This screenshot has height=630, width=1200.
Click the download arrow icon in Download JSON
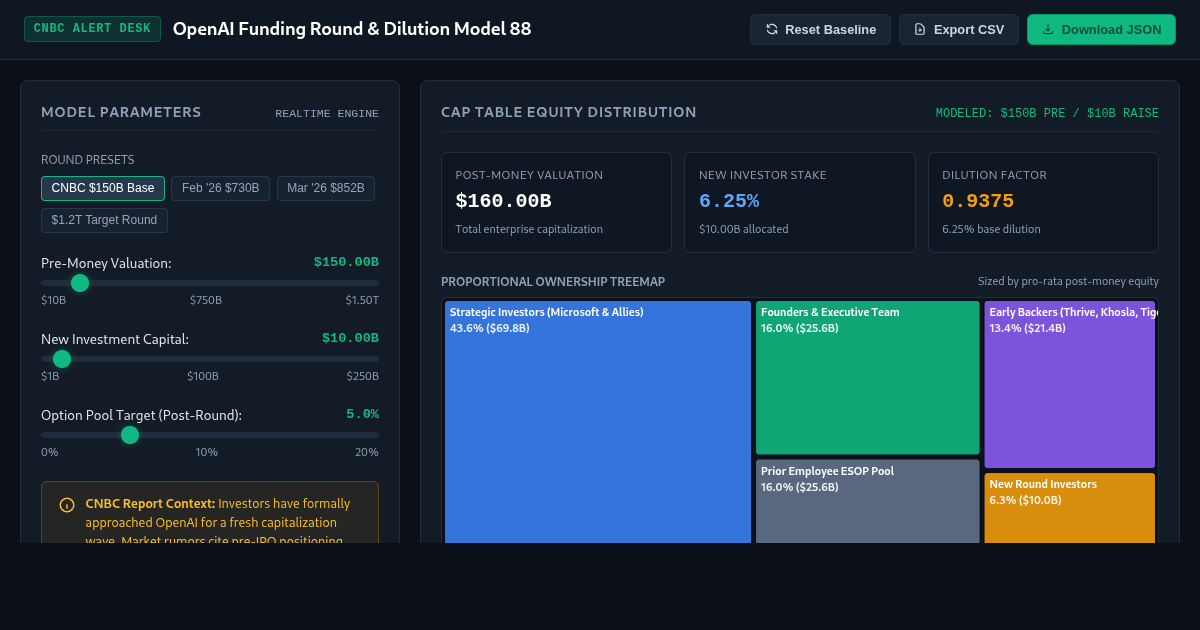[1048, 29]
